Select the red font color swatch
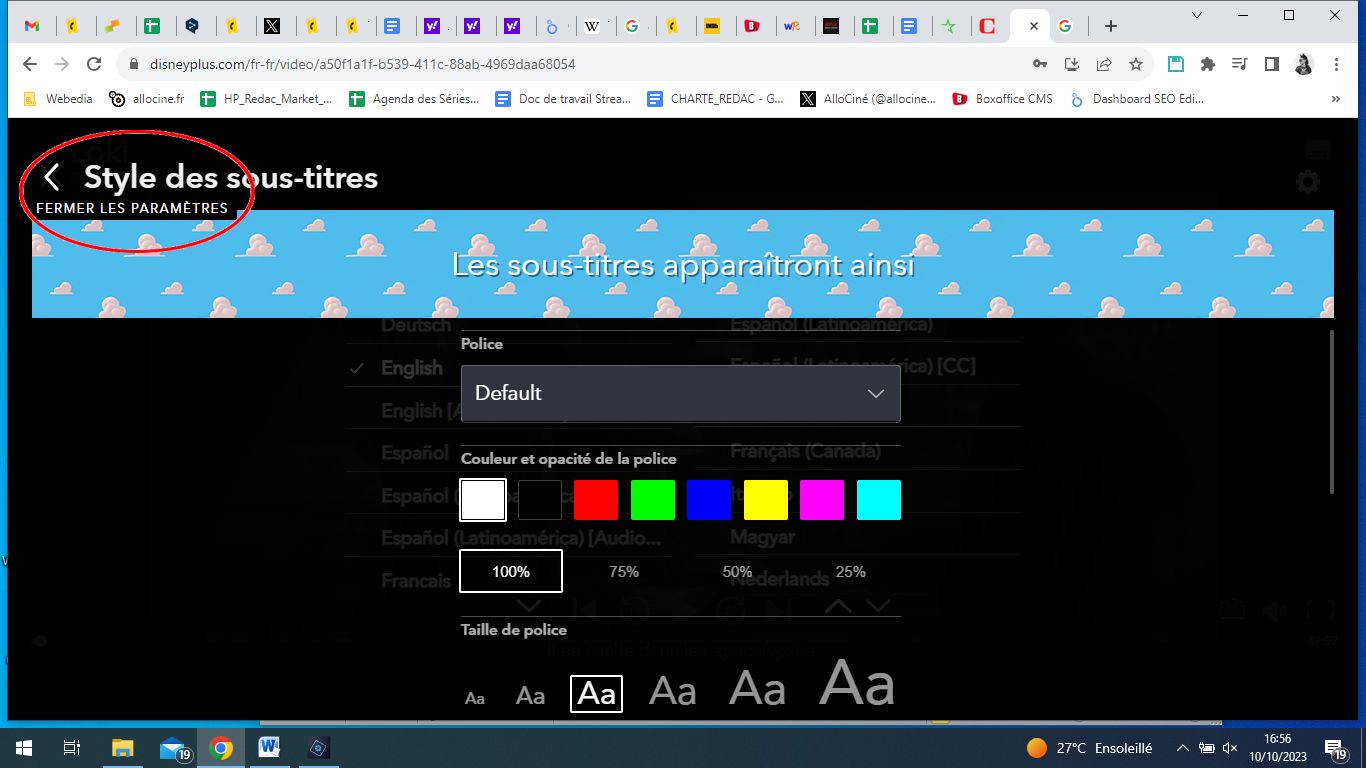This screenshot has width=1366, height=768. coord(596,500)
